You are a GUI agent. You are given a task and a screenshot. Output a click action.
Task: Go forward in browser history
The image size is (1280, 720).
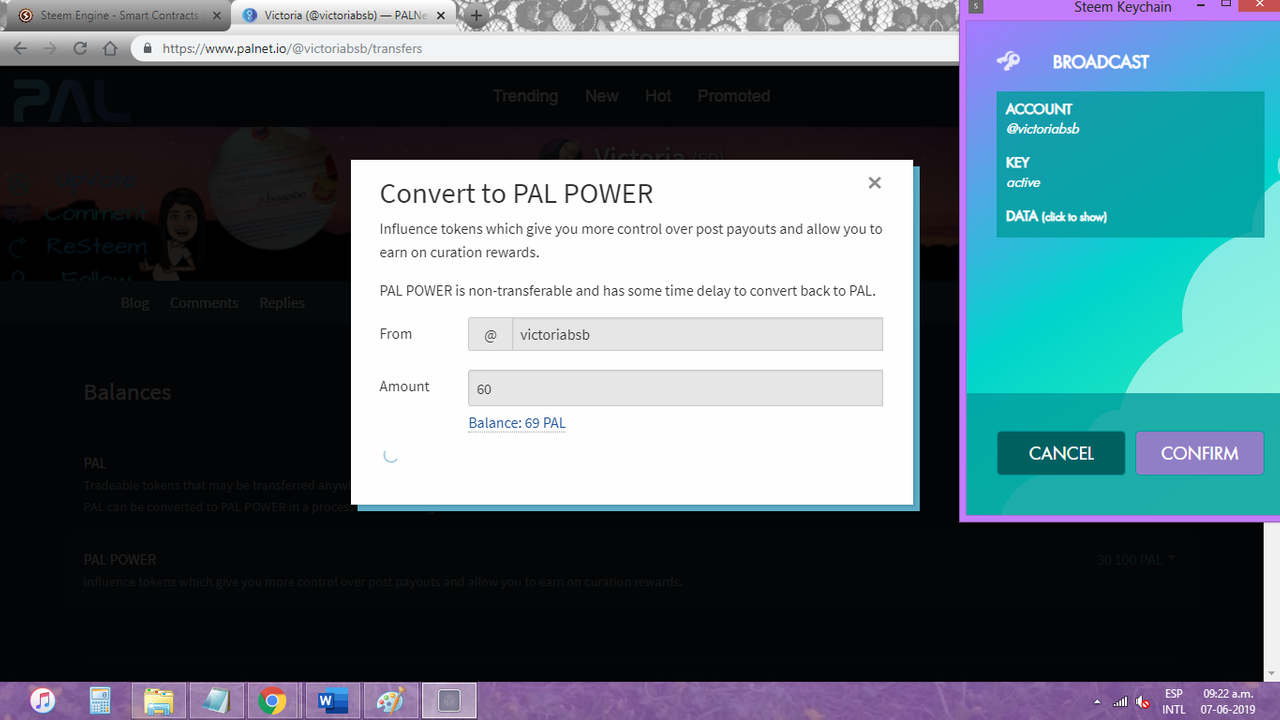(x=50, y=48)
